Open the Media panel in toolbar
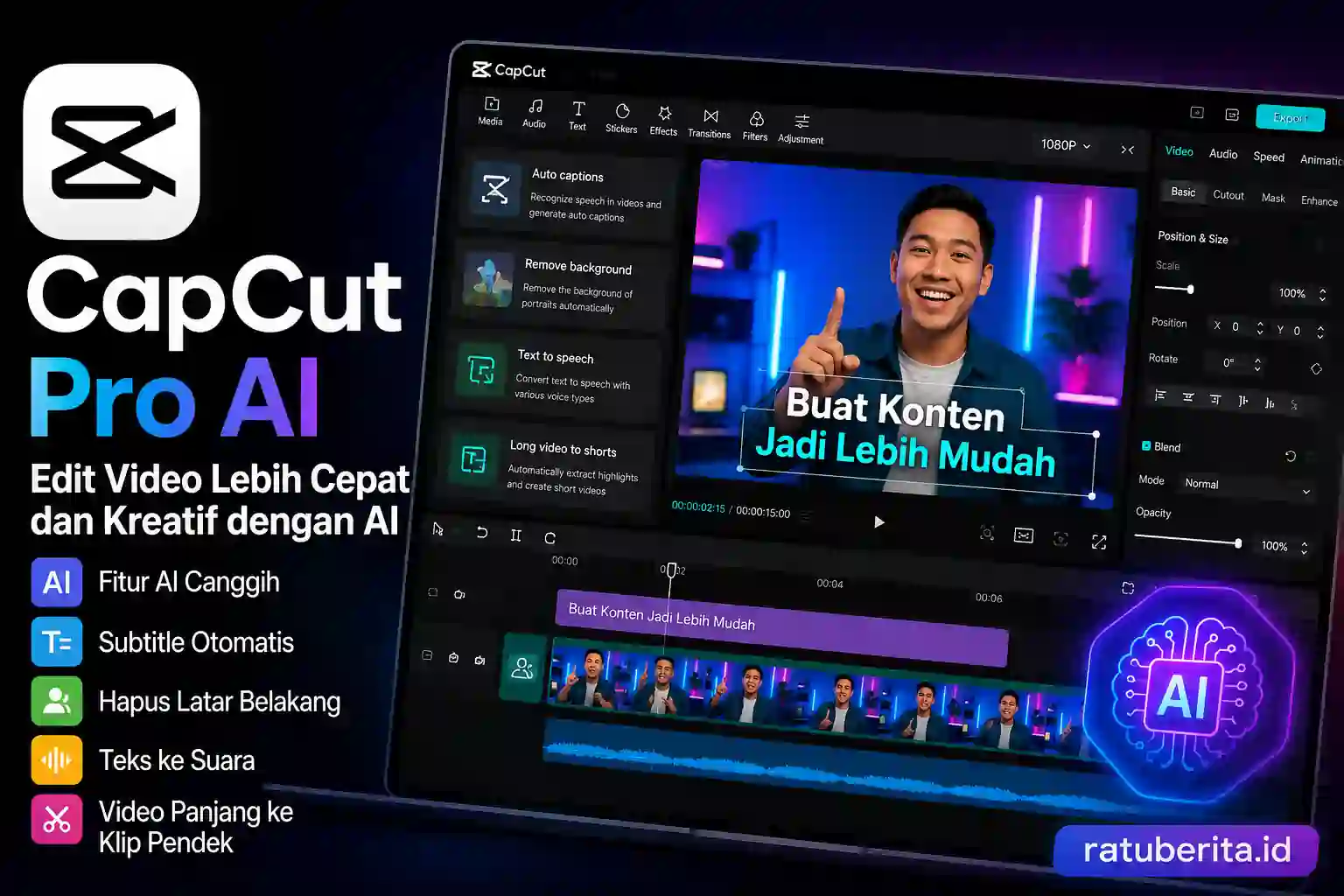 pos(491,111)
